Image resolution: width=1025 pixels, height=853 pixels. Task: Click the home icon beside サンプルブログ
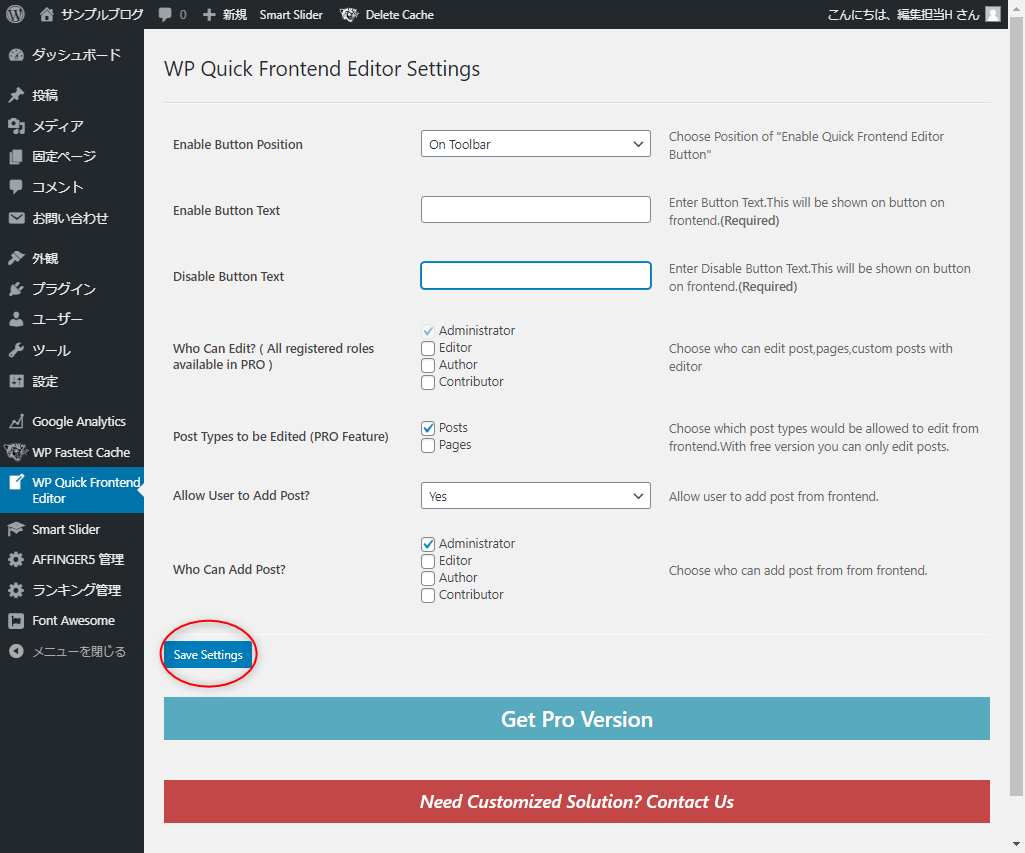(x=46, y=14)
